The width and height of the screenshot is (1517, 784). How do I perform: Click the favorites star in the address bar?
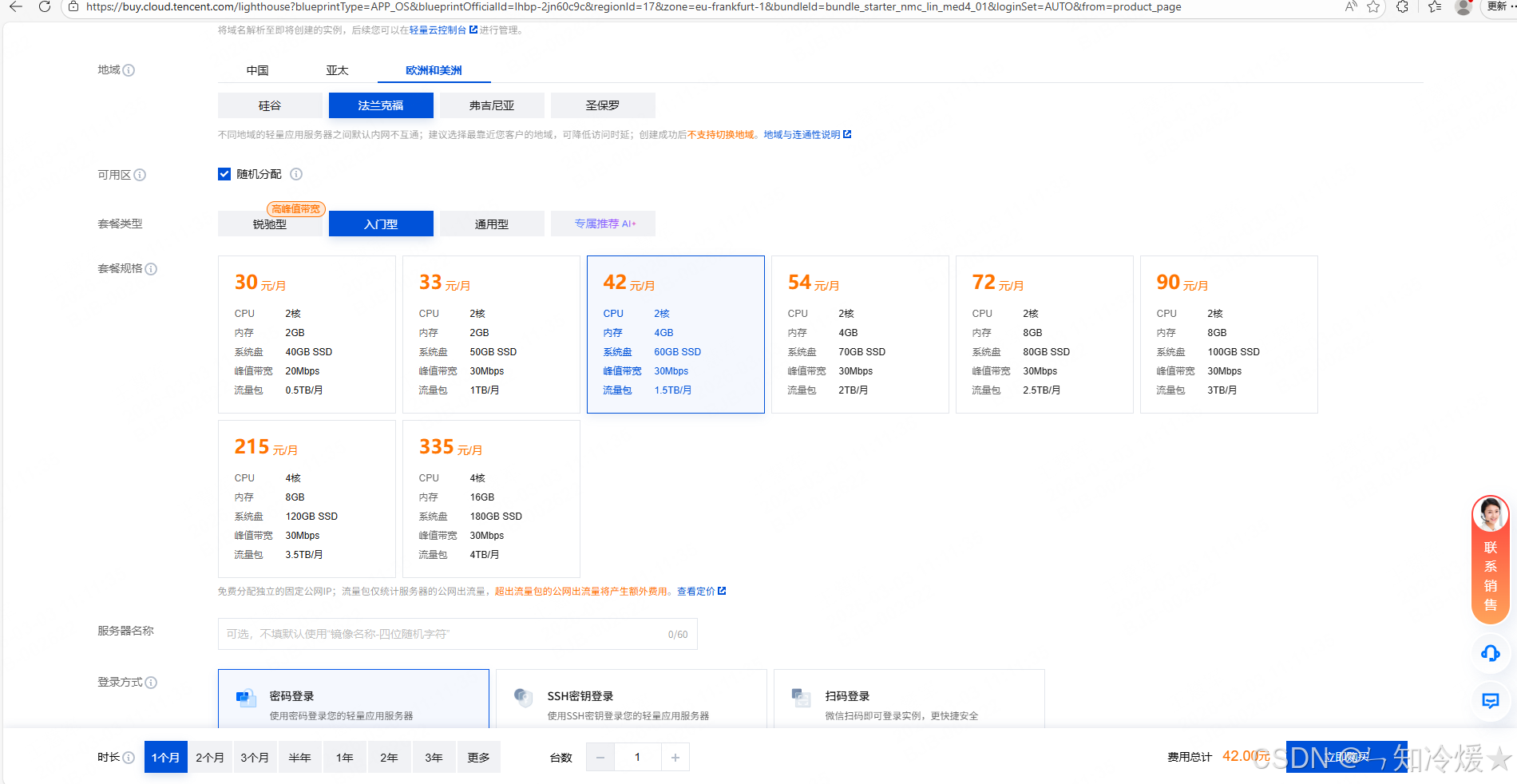pos(1374,7)
